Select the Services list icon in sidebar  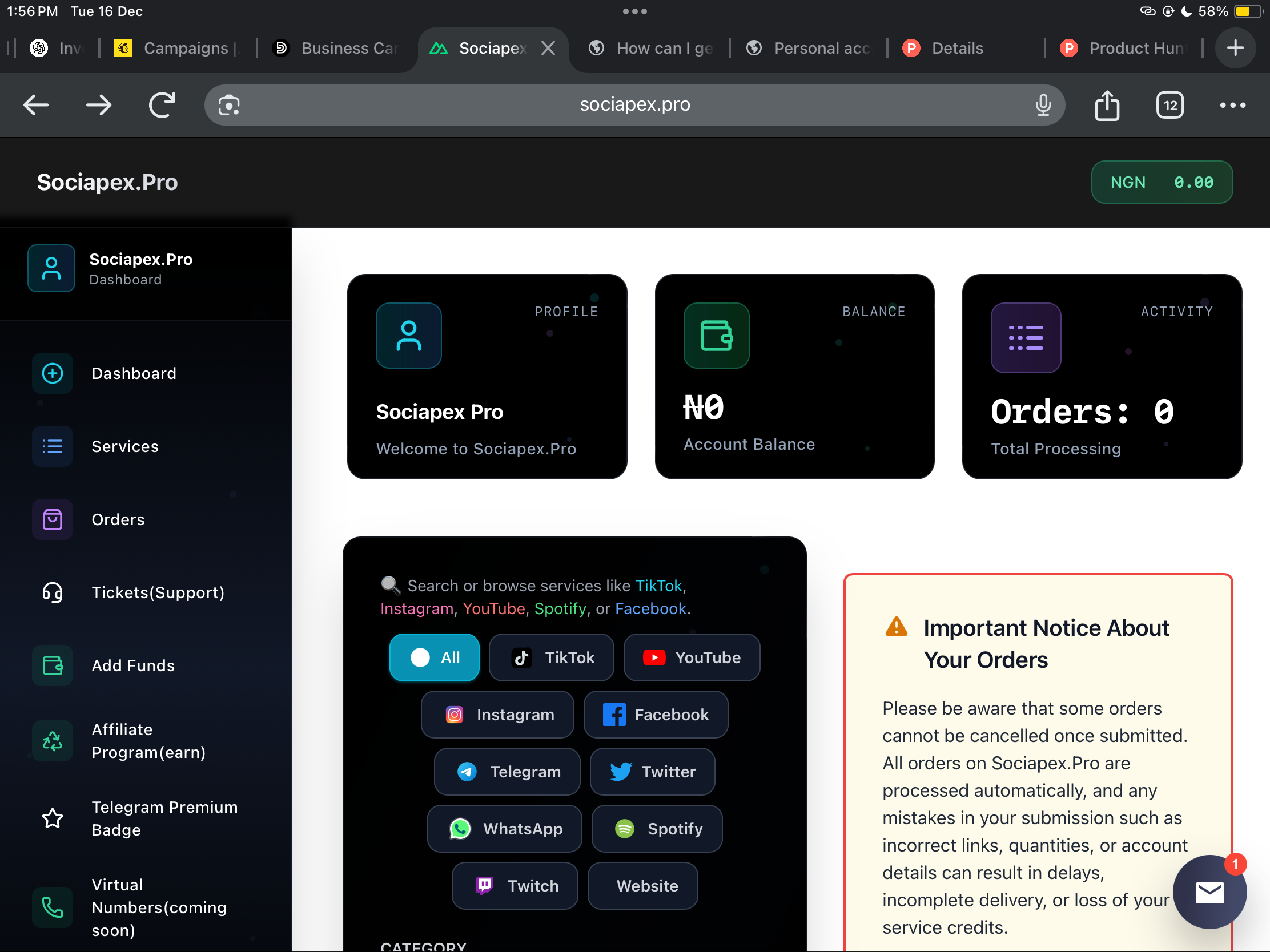[x=52, y=446]
